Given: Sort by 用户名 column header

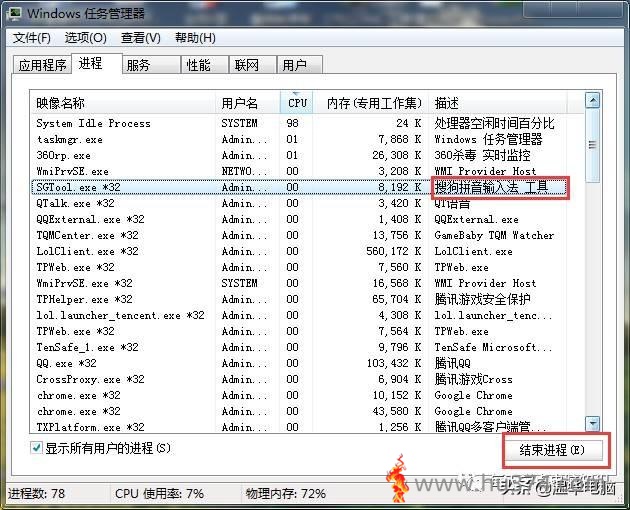Looking at the screenshot, I should point(248,103).
